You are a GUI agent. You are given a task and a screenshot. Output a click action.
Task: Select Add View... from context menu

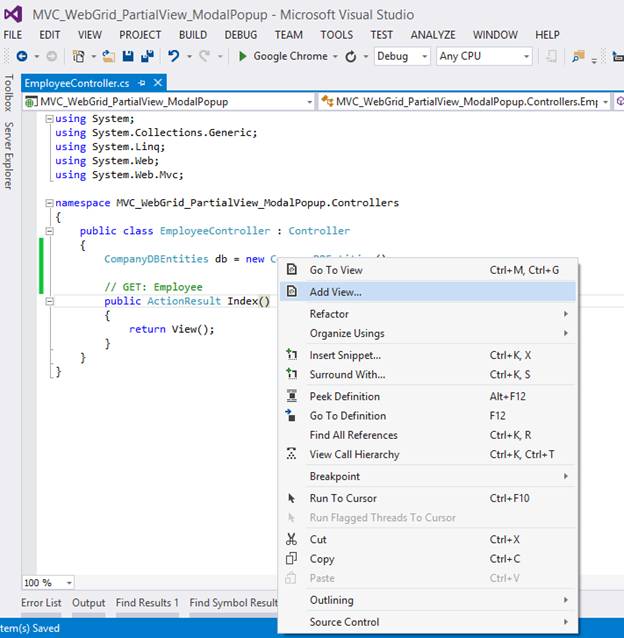click(x=336, y=292)
